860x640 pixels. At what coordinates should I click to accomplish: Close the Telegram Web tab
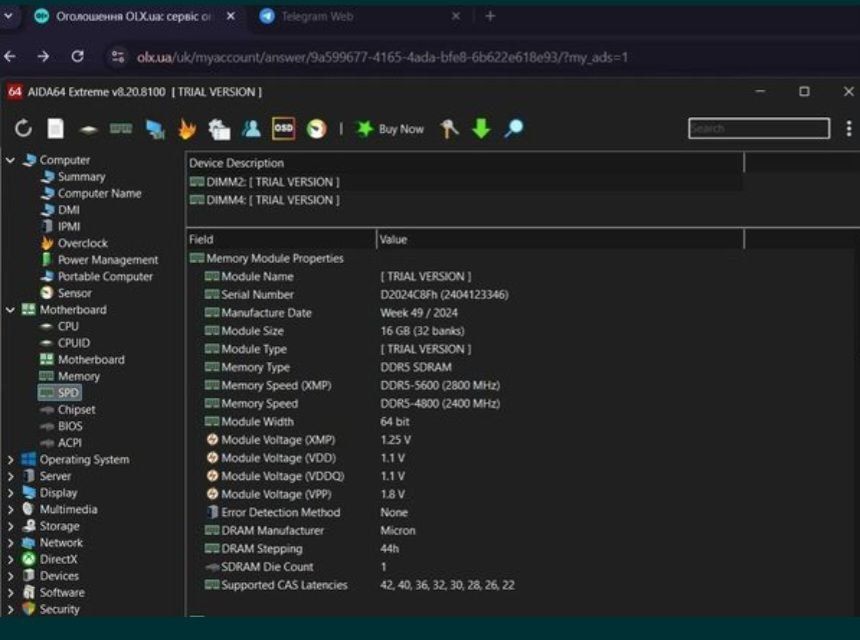[x=455, y=16]
